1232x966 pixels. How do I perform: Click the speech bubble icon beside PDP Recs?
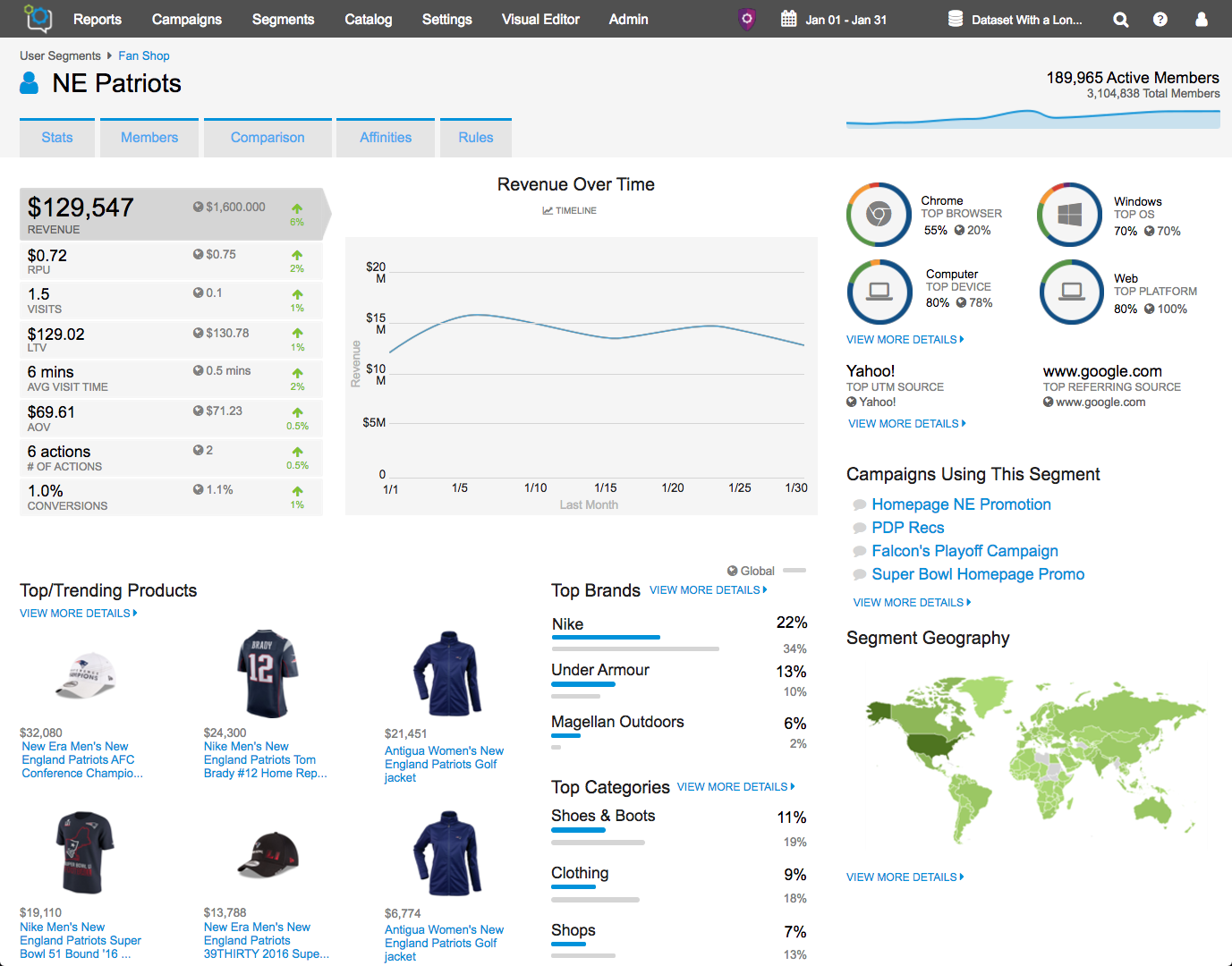[860, 529]
